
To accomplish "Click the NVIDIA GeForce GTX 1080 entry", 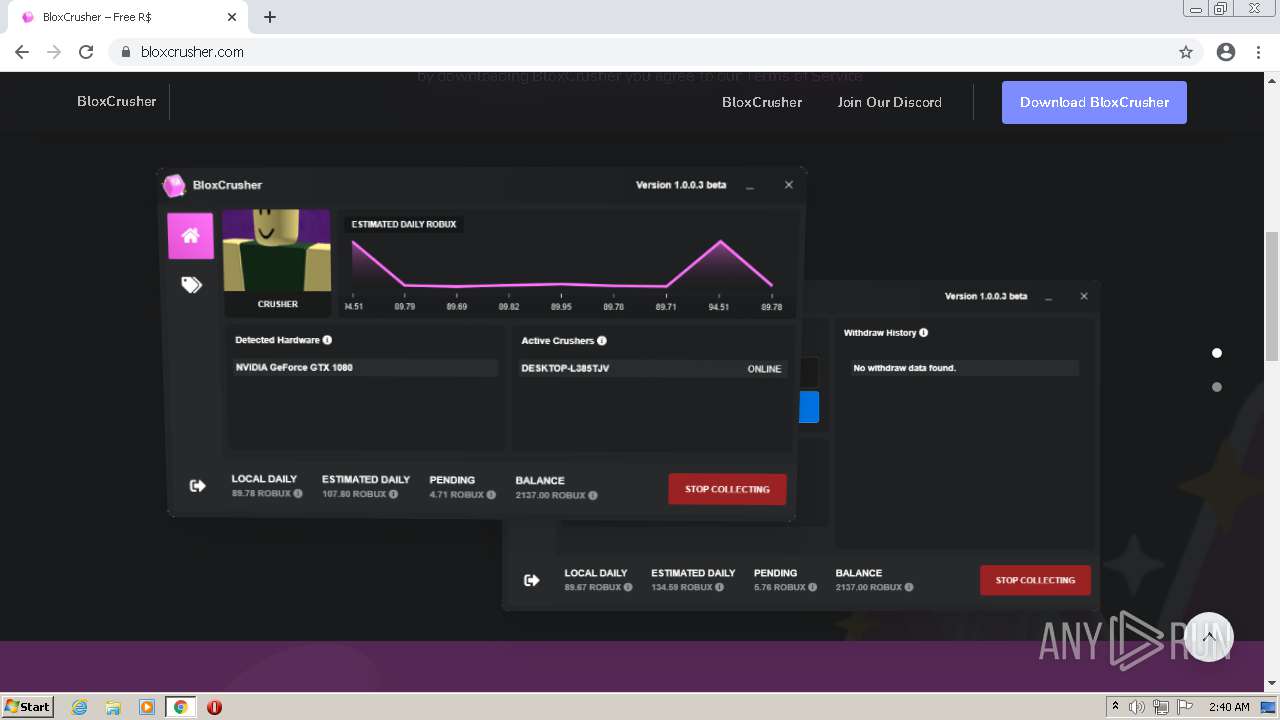I will 364,368.
